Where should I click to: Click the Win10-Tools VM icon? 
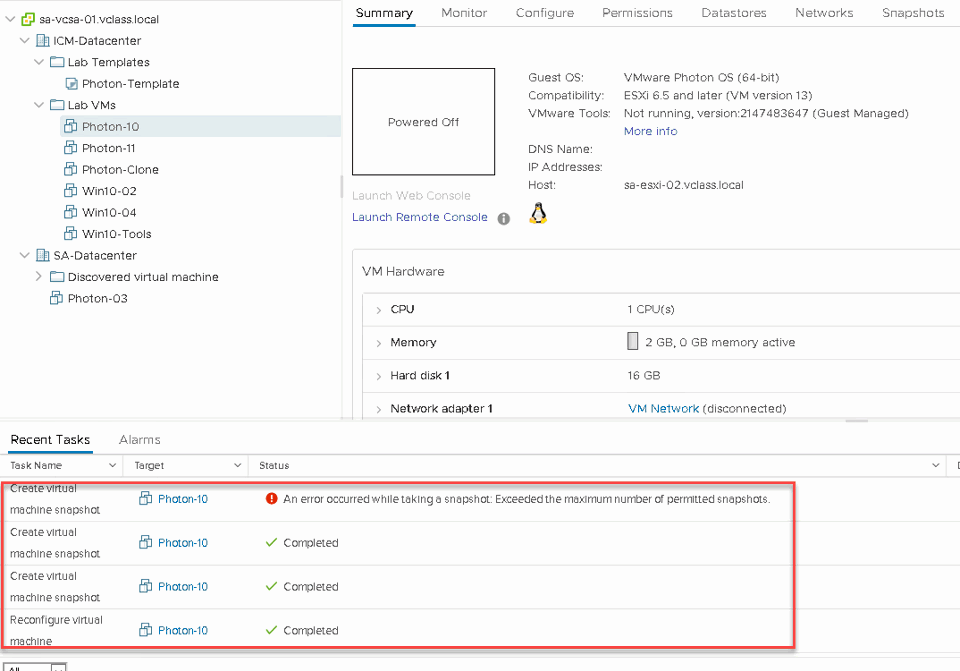pos(71,233)
